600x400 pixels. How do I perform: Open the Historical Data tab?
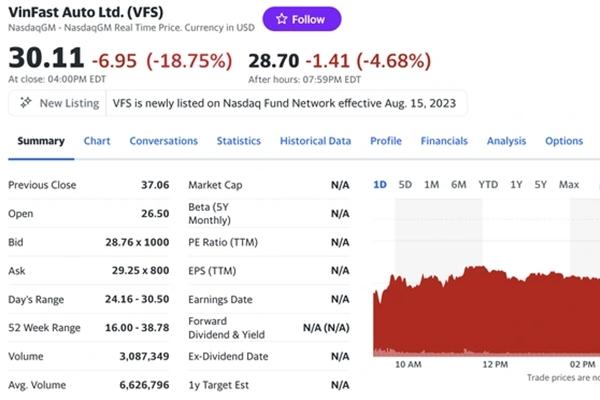pos(315,141)
